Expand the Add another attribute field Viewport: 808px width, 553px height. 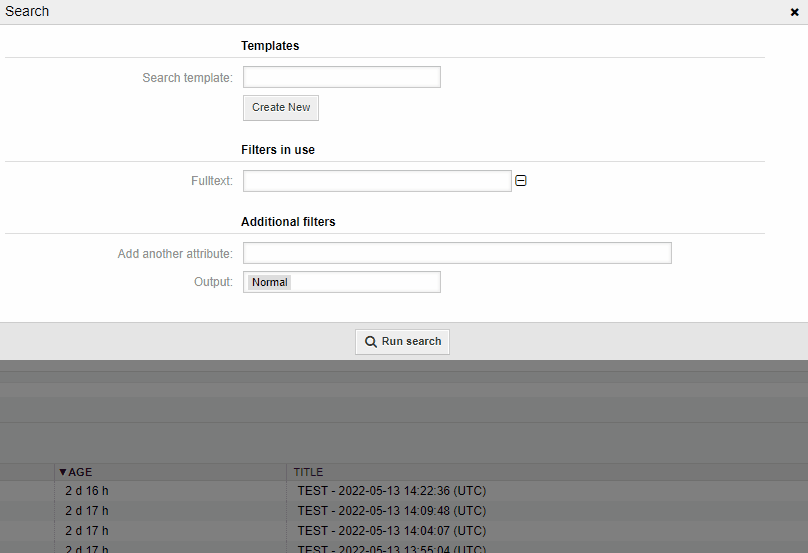(456, 253)
